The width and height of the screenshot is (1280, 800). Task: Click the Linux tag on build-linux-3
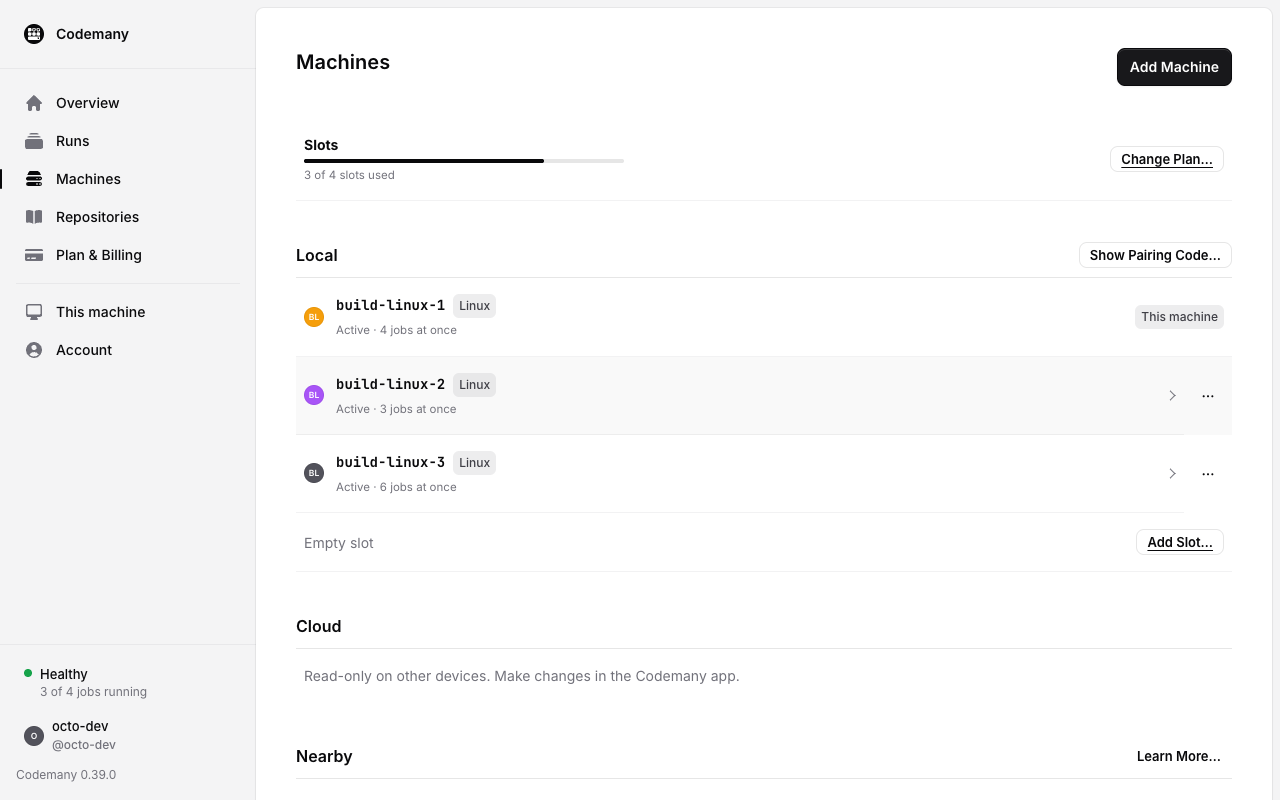(474, 463)
